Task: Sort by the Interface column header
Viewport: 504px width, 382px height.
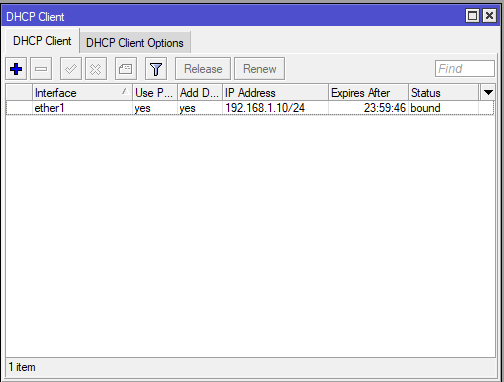Action: (82, 92)
